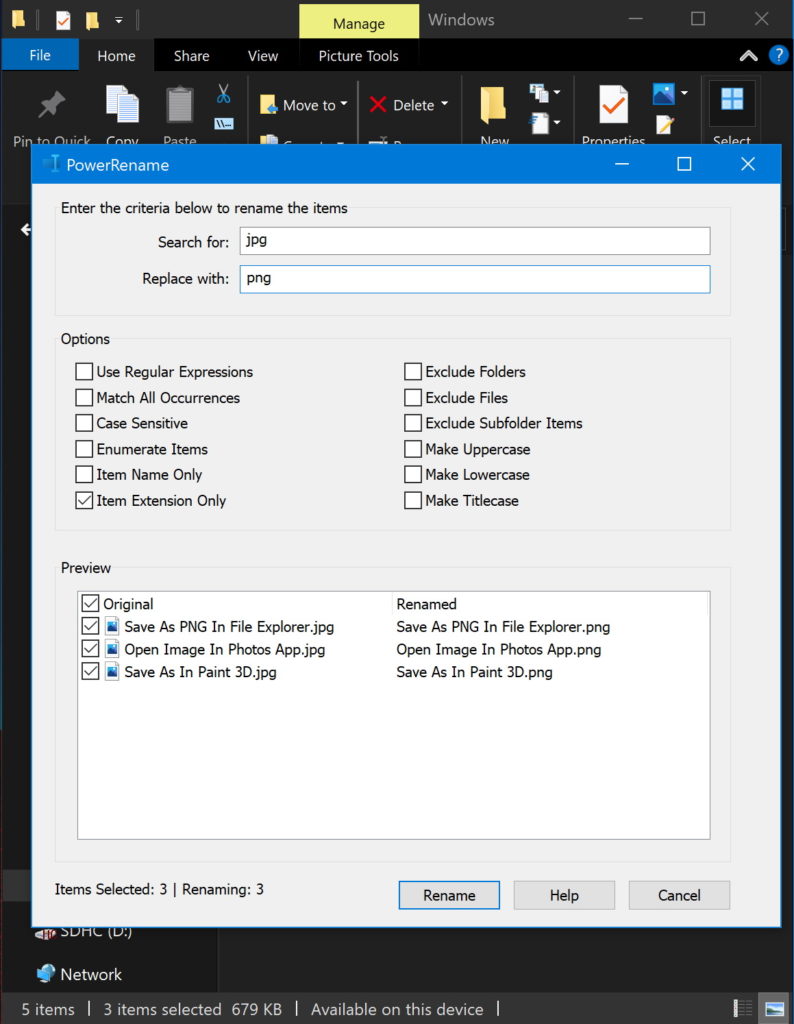Click Network in the navigation pane
794x1024 pixels.
point(91,974)
